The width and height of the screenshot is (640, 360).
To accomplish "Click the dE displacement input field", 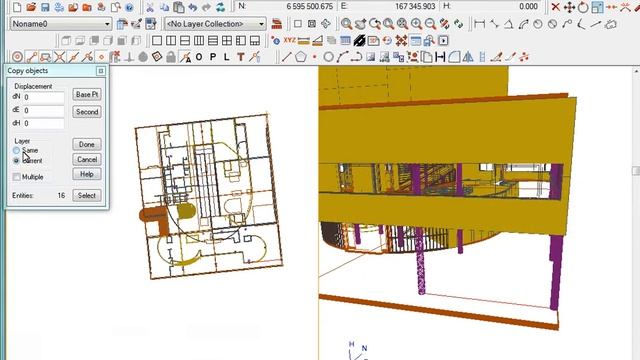I will [x=43, y=111].
